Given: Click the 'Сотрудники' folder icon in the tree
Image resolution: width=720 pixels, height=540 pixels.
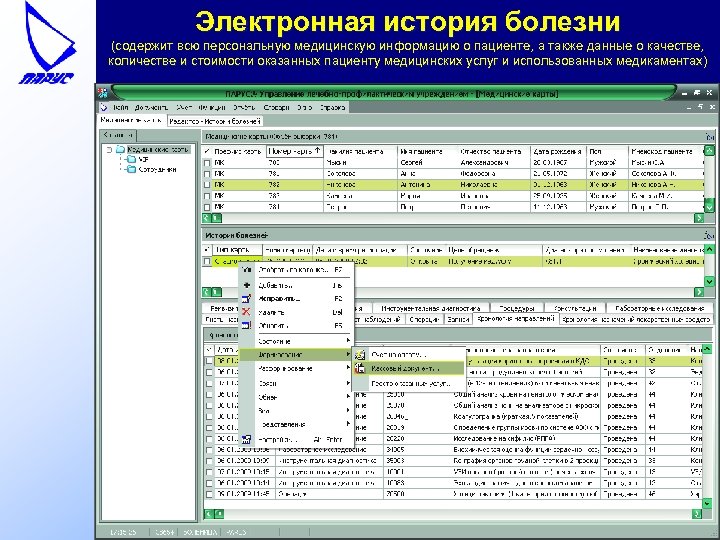Looking at the screenshot, I should (x=131, y=169).
